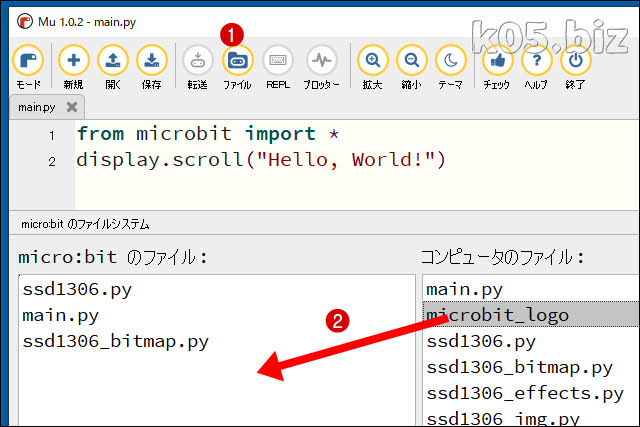Run code check with チェック
The width and height of the screenshot is (640, 427).
pyautogui.click(x=497, y=68)
